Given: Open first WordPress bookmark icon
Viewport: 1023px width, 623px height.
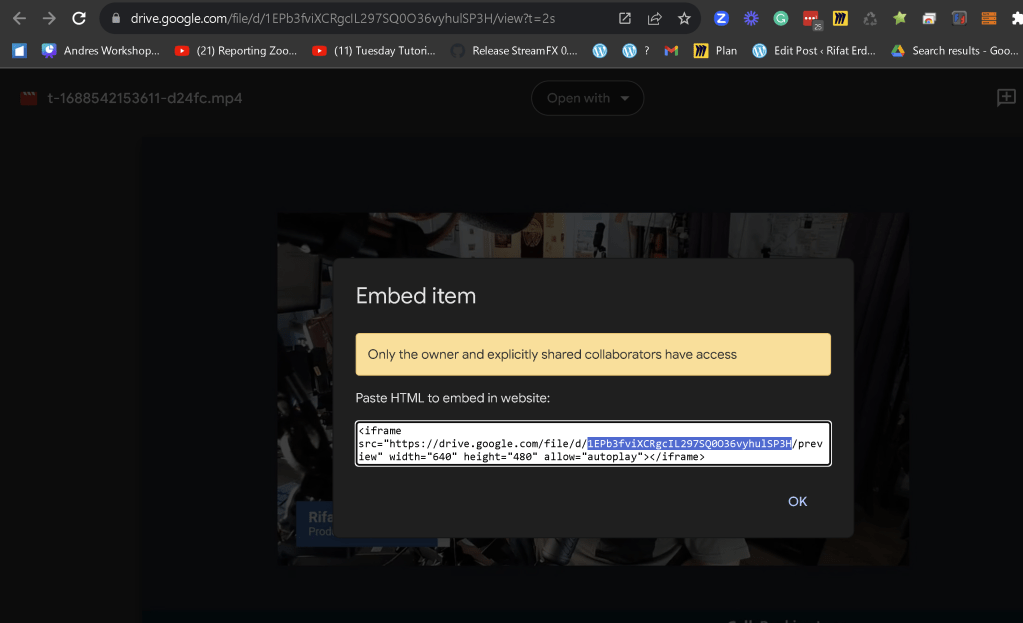Looking at the screenshot, I should coord(600,50).
